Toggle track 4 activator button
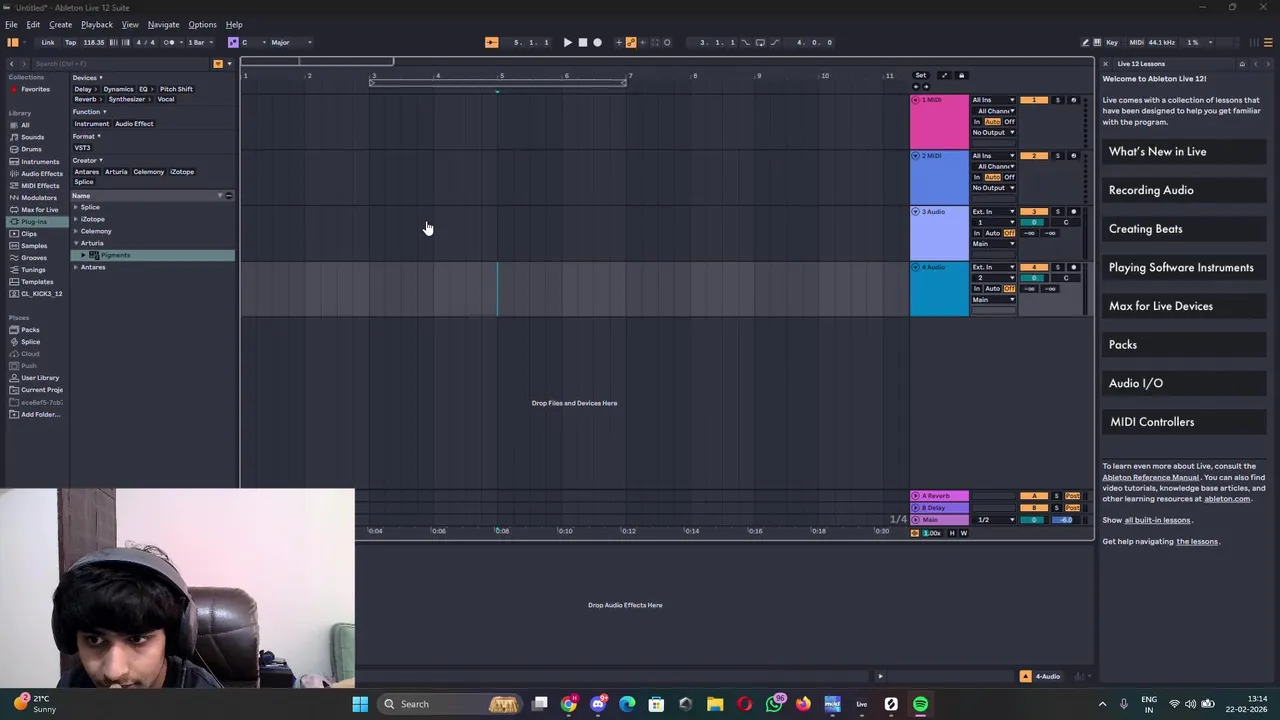This screenshot has width=1280, height=720. tap(1034, 267)
